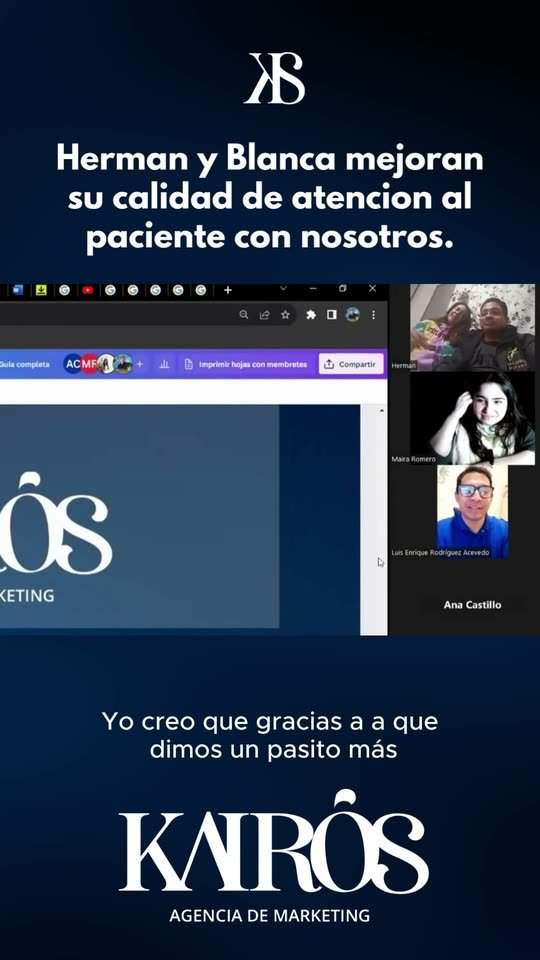
Task: Open the Chrome three-dot menu
Action: (x=373, y=315)
